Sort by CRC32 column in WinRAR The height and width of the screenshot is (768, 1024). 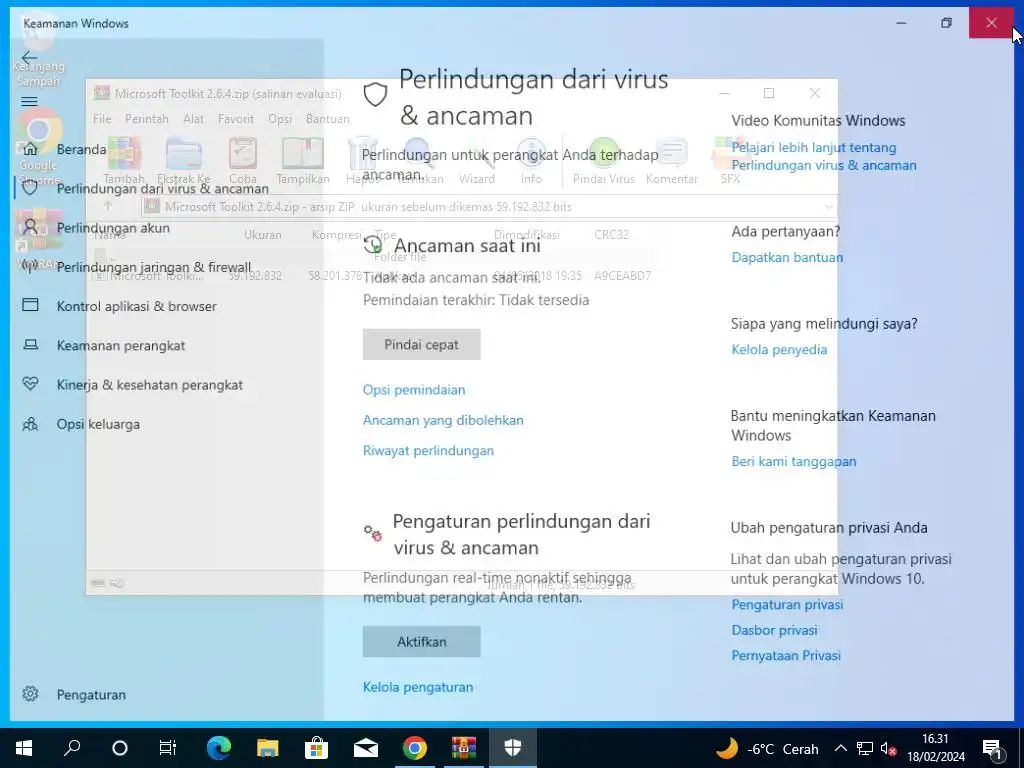611,234
